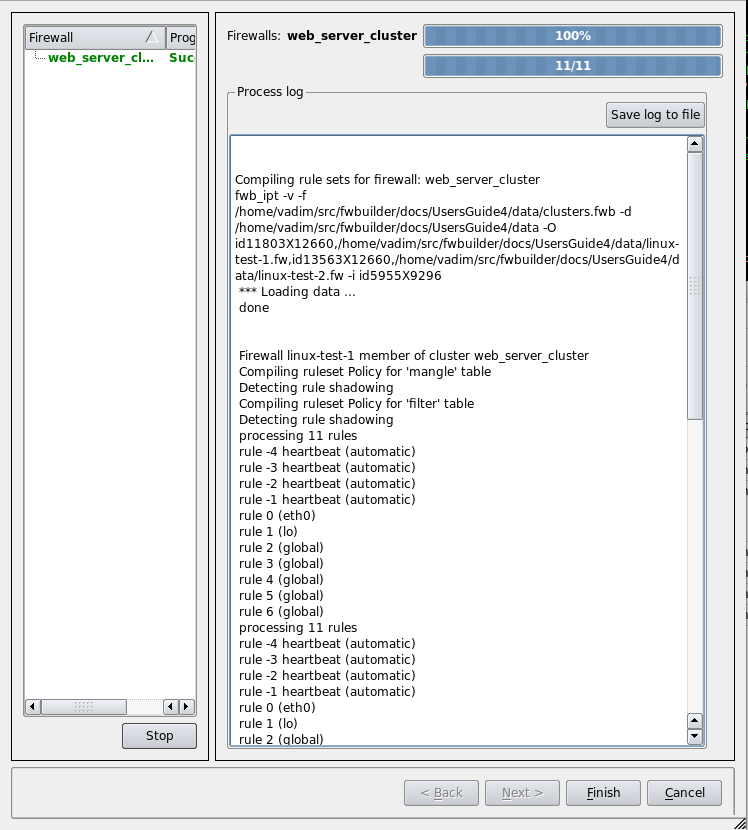Click bottom down-arrow of process log scrollbar
The height and width of the screenshot is (830, 748).
tap(695, 737)
